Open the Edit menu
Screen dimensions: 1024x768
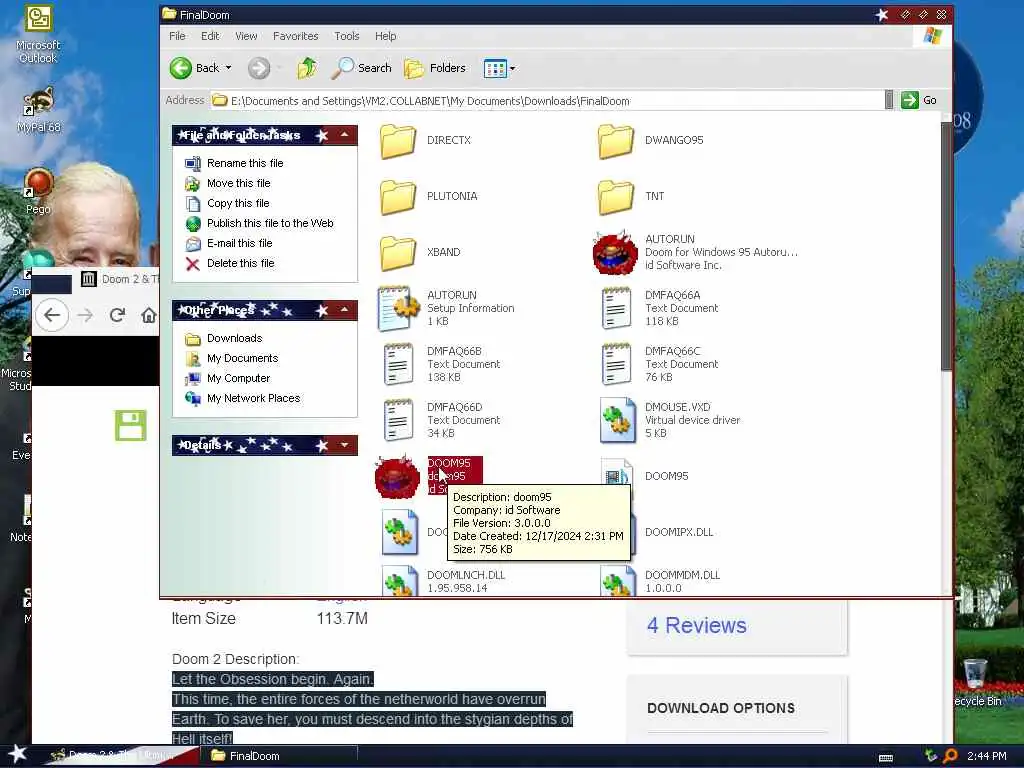210,36
